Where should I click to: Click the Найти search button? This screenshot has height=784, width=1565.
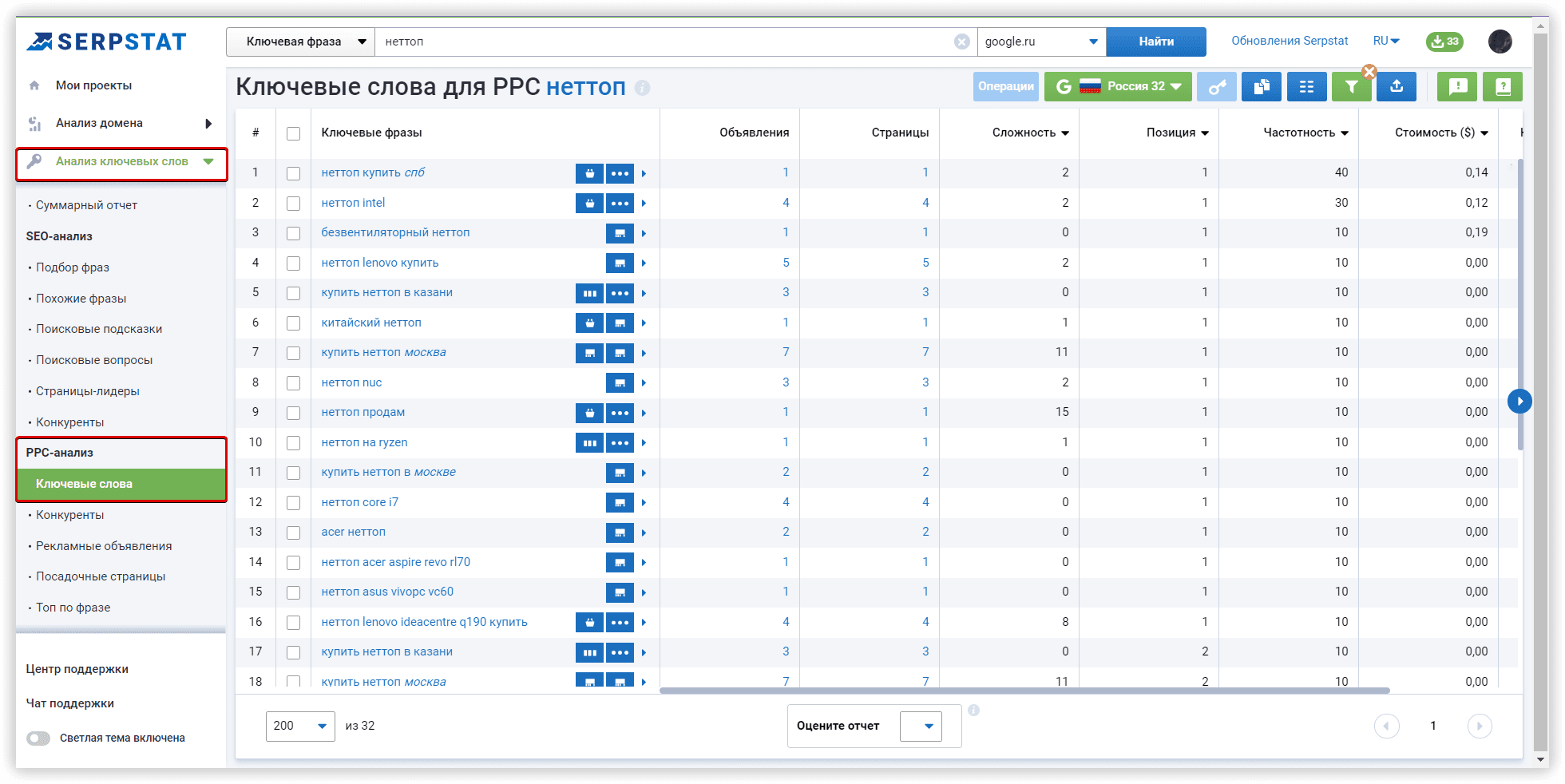(1156, 42)
